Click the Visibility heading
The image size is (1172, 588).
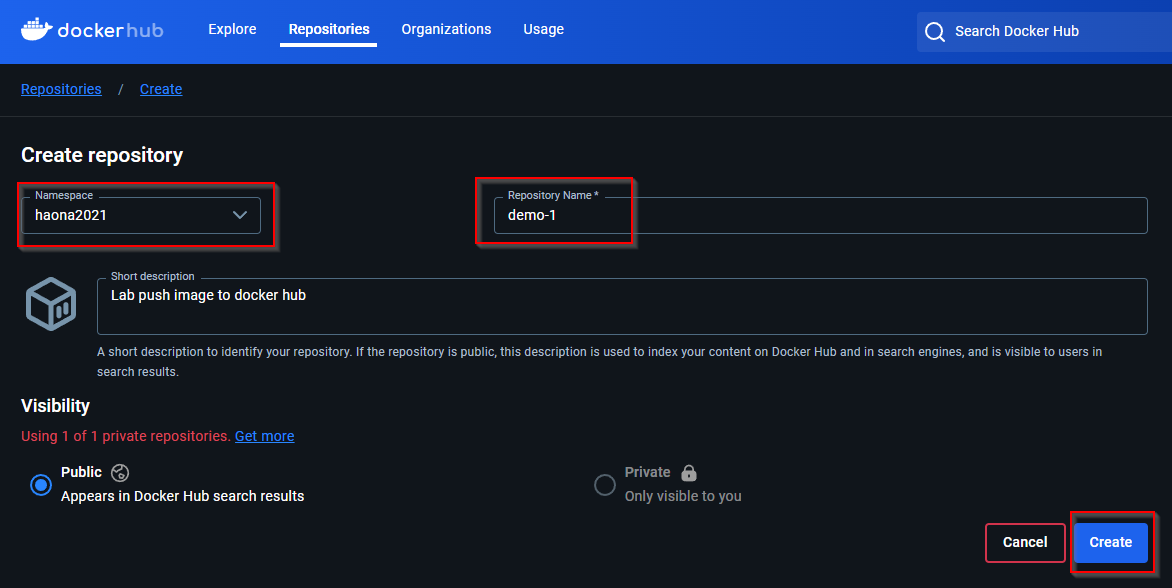(55, 406)
